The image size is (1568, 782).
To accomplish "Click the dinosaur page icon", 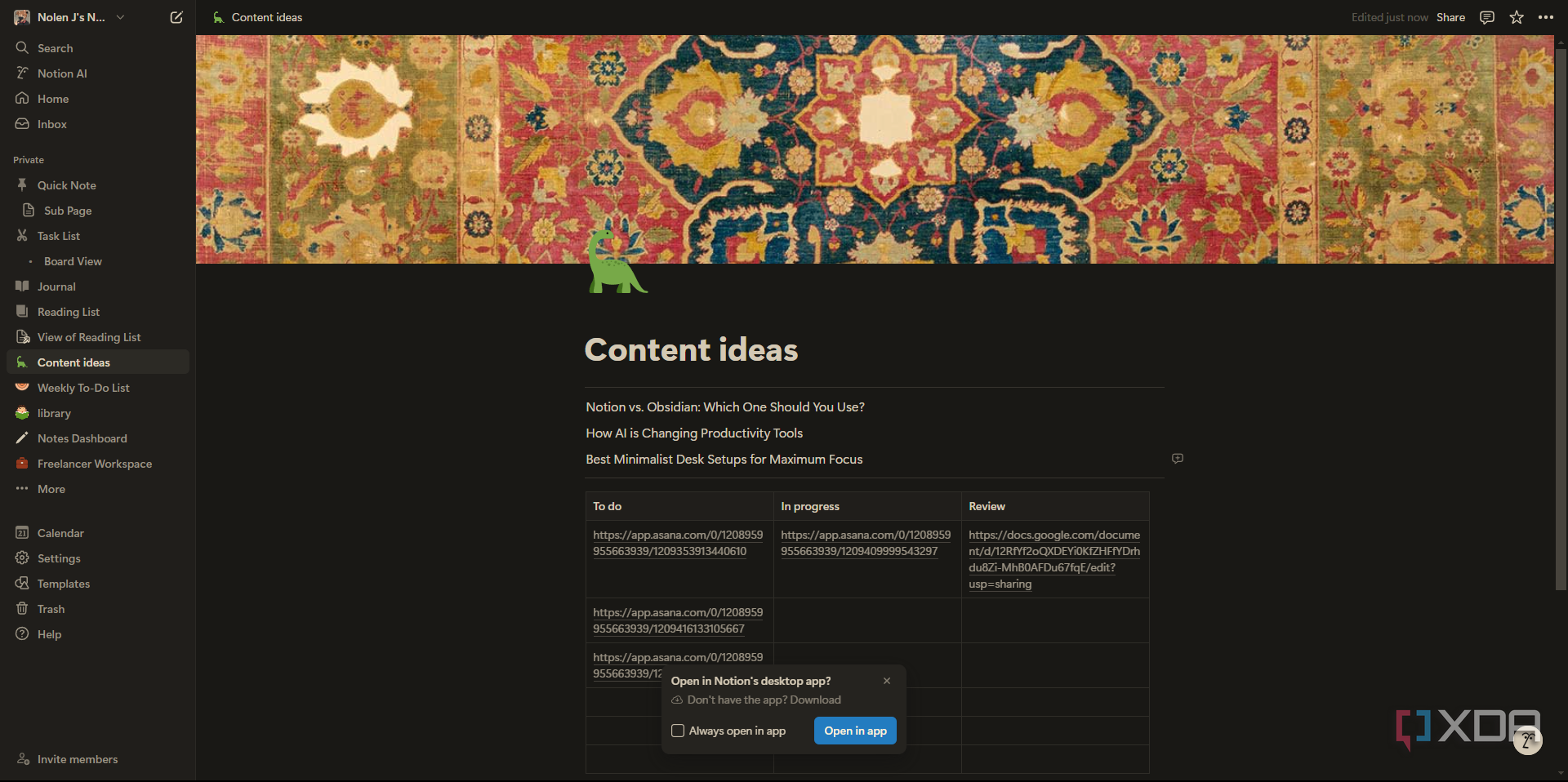I will pyautogui.click(x=617, y=261).
